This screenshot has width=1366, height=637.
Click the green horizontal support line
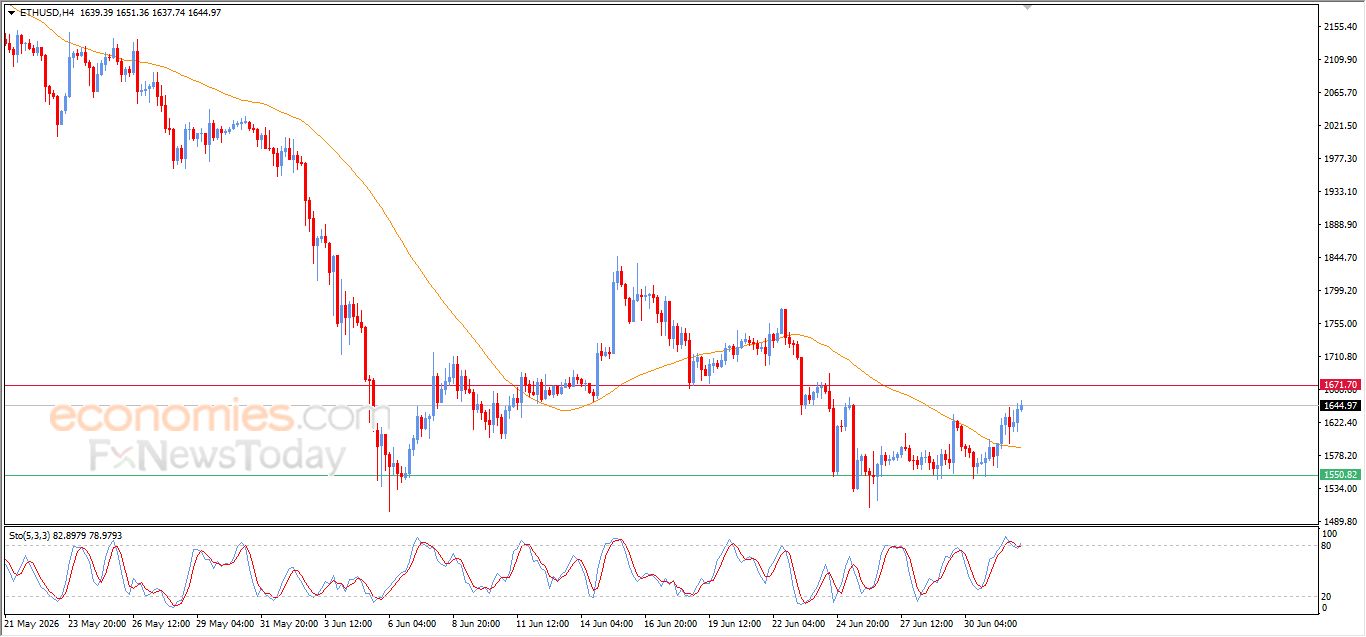660,475
